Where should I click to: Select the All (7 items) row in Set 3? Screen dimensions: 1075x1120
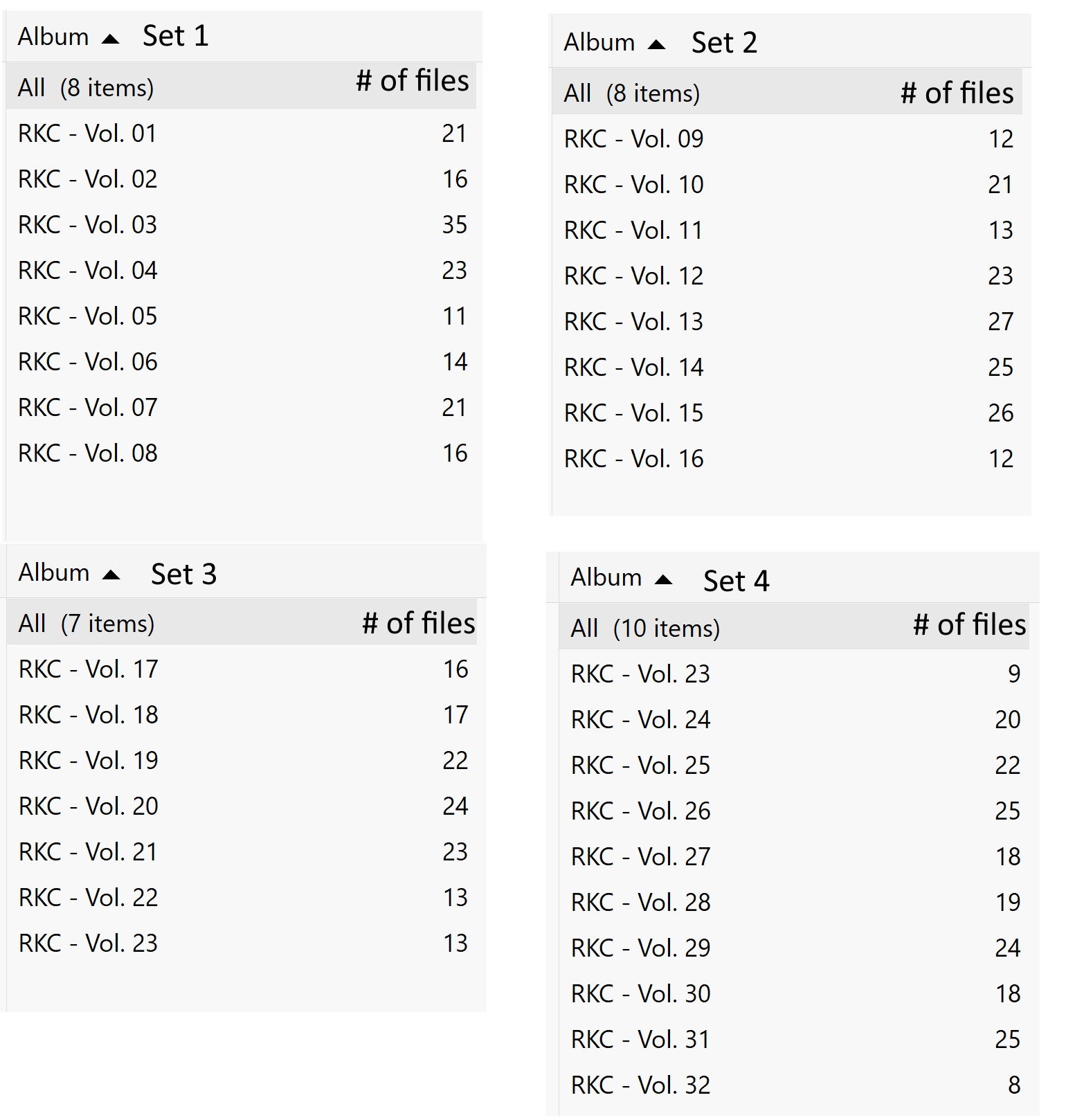pos(87,624)
